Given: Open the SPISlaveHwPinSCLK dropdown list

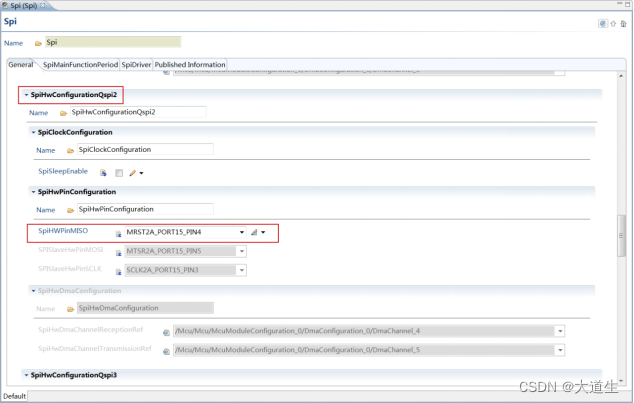Looking at the screenshot, I should point(242,270).
